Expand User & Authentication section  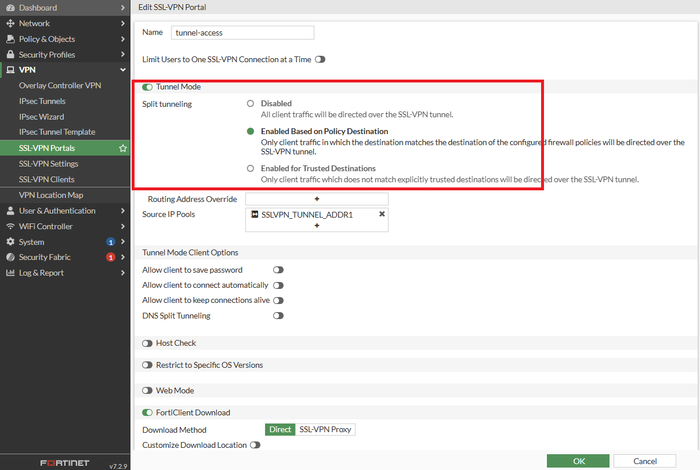click(65, 211)
